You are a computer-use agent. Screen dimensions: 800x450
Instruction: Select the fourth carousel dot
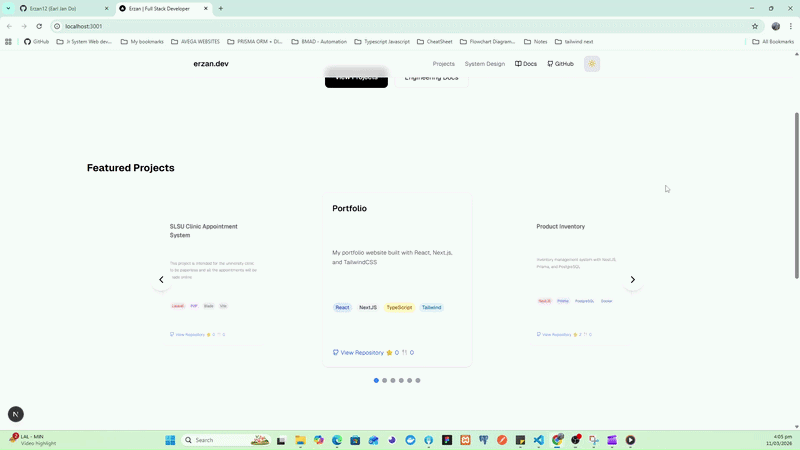401,381
